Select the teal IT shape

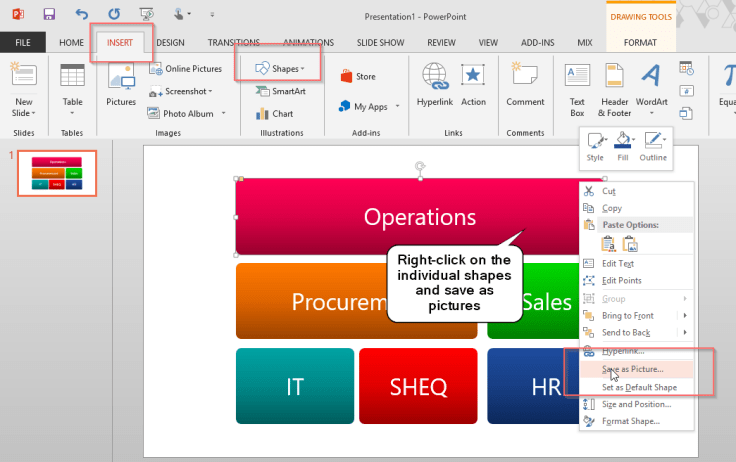click(295, 386)
